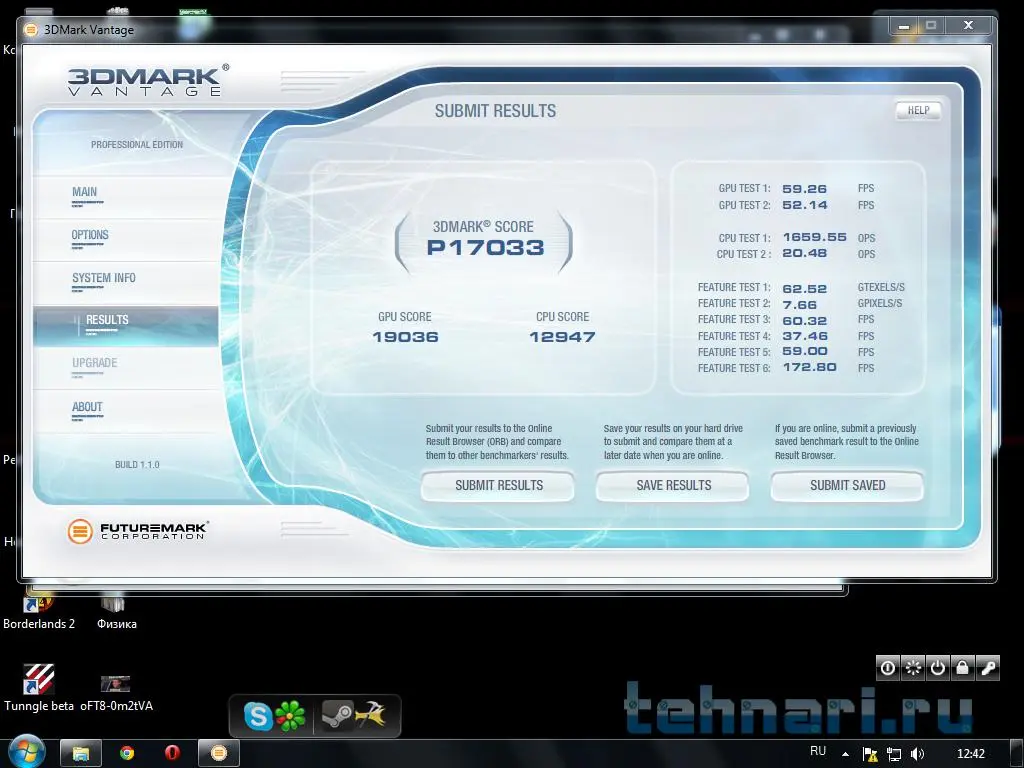
Task: Click the HELP button
Action: [x=918, y=110]
